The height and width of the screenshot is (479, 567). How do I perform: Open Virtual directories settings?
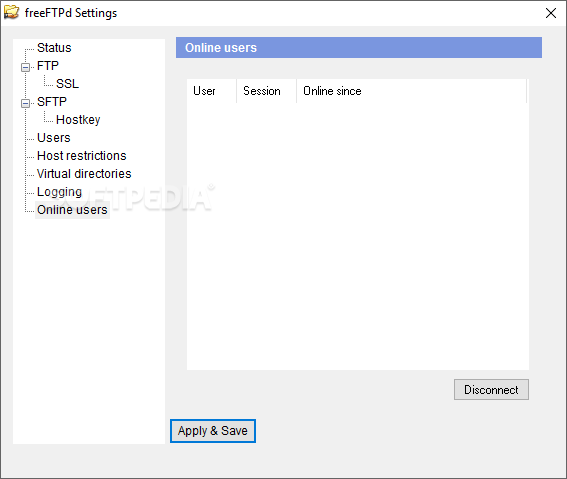pos(84,174)
